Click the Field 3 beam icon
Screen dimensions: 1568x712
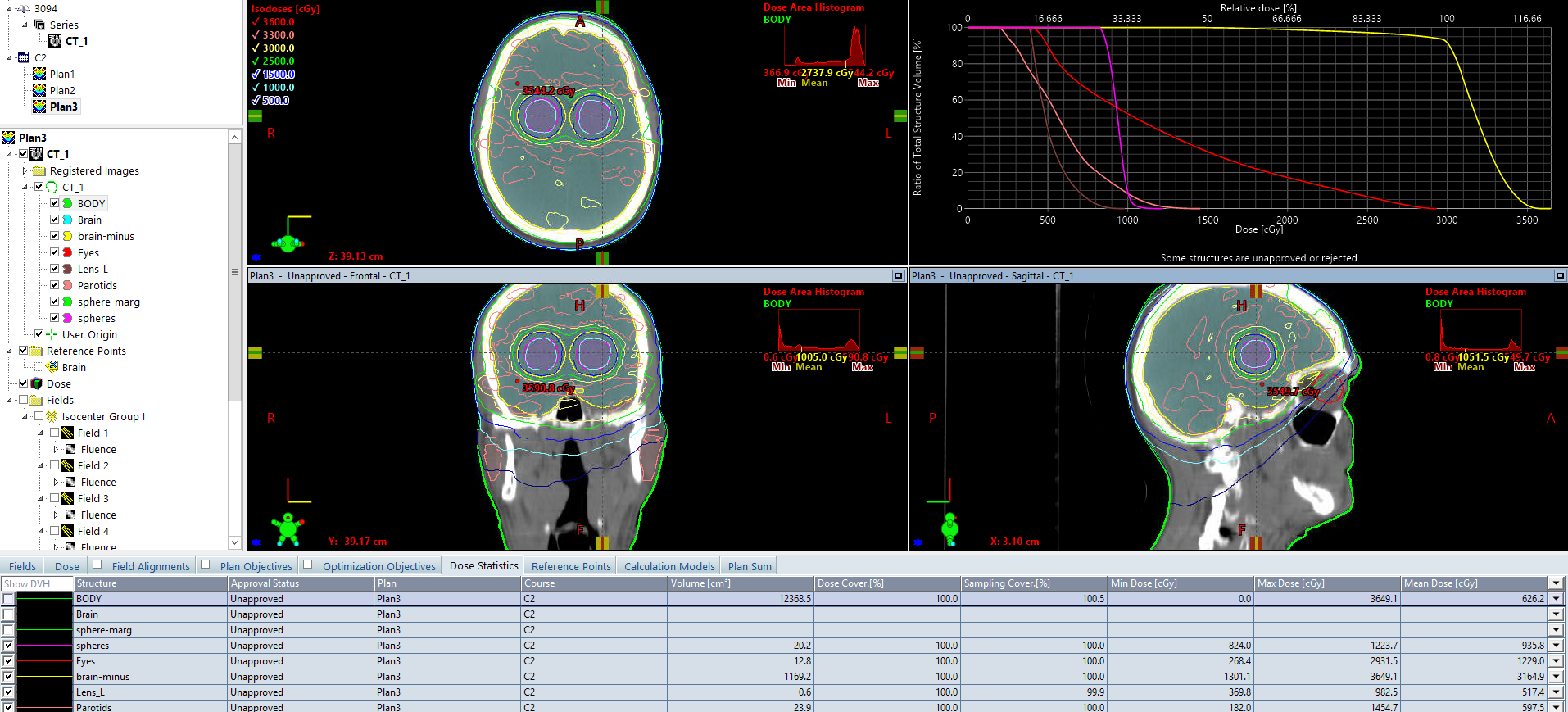coord(68,498)
